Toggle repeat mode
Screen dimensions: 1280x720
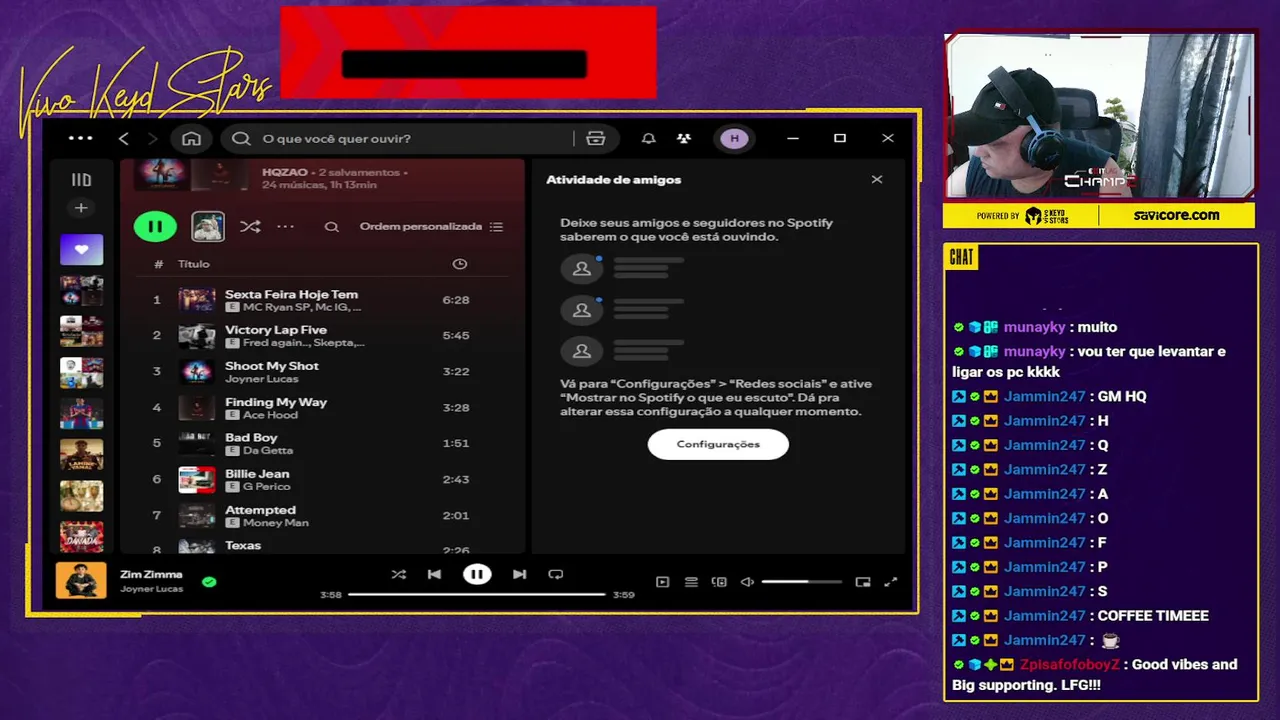[x=556, y=574]
